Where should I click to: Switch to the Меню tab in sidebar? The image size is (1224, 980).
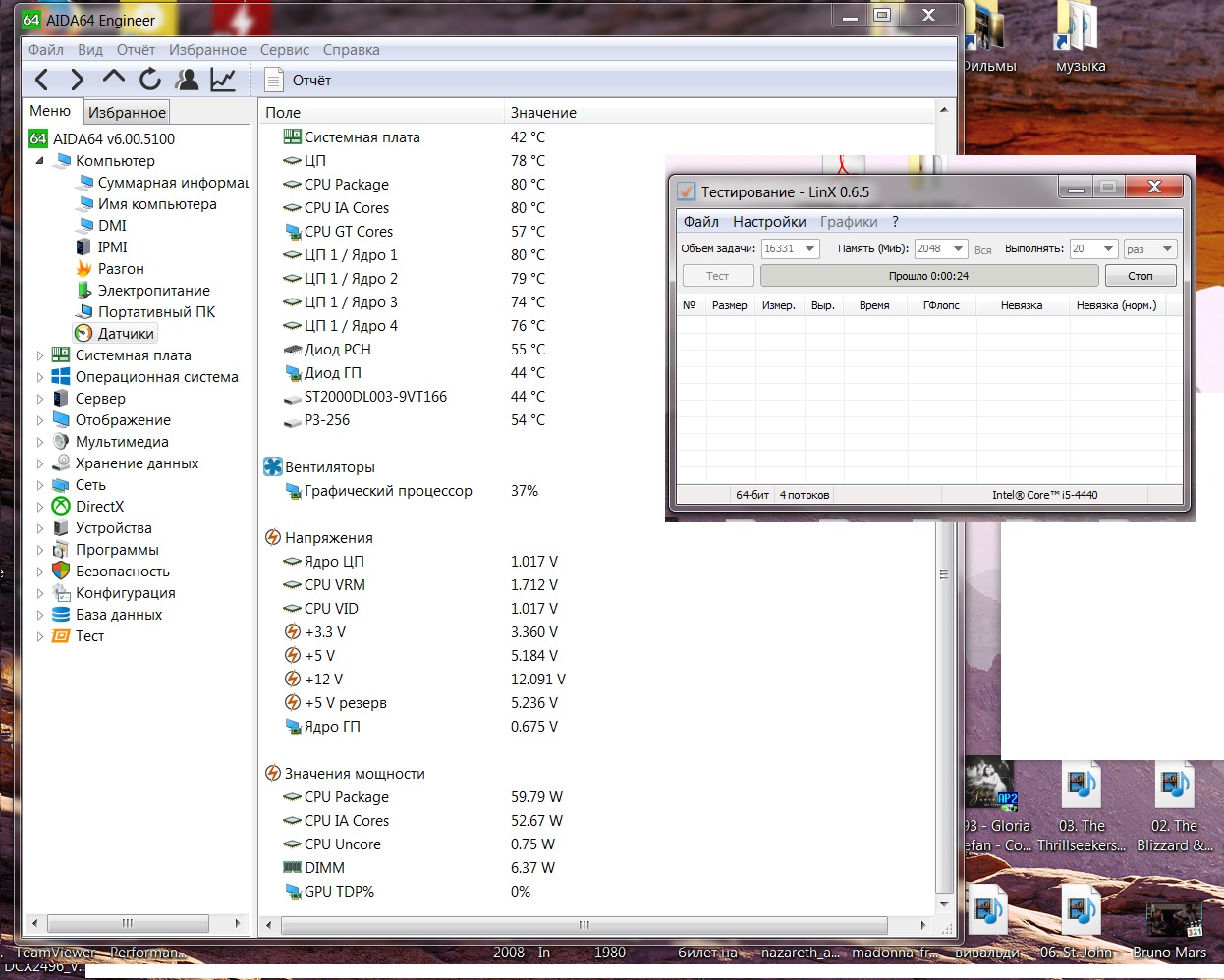click(x=50, y=111)
